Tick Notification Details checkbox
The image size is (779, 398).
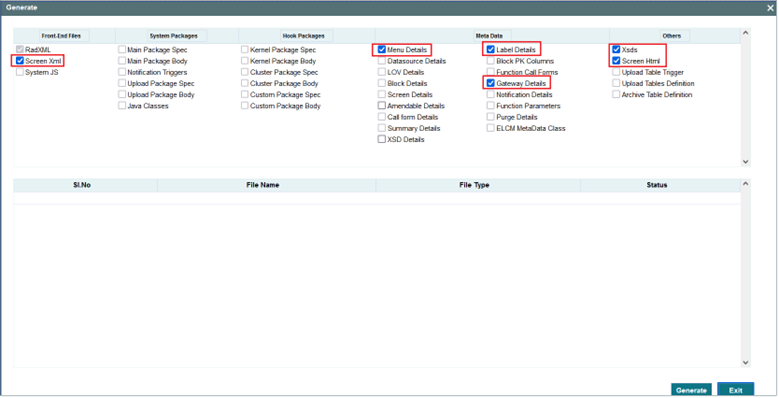coord(490,95)
